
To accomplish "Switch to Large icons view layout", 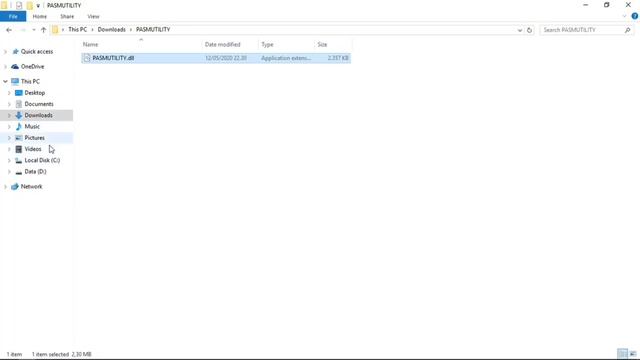I will point(633,354).
